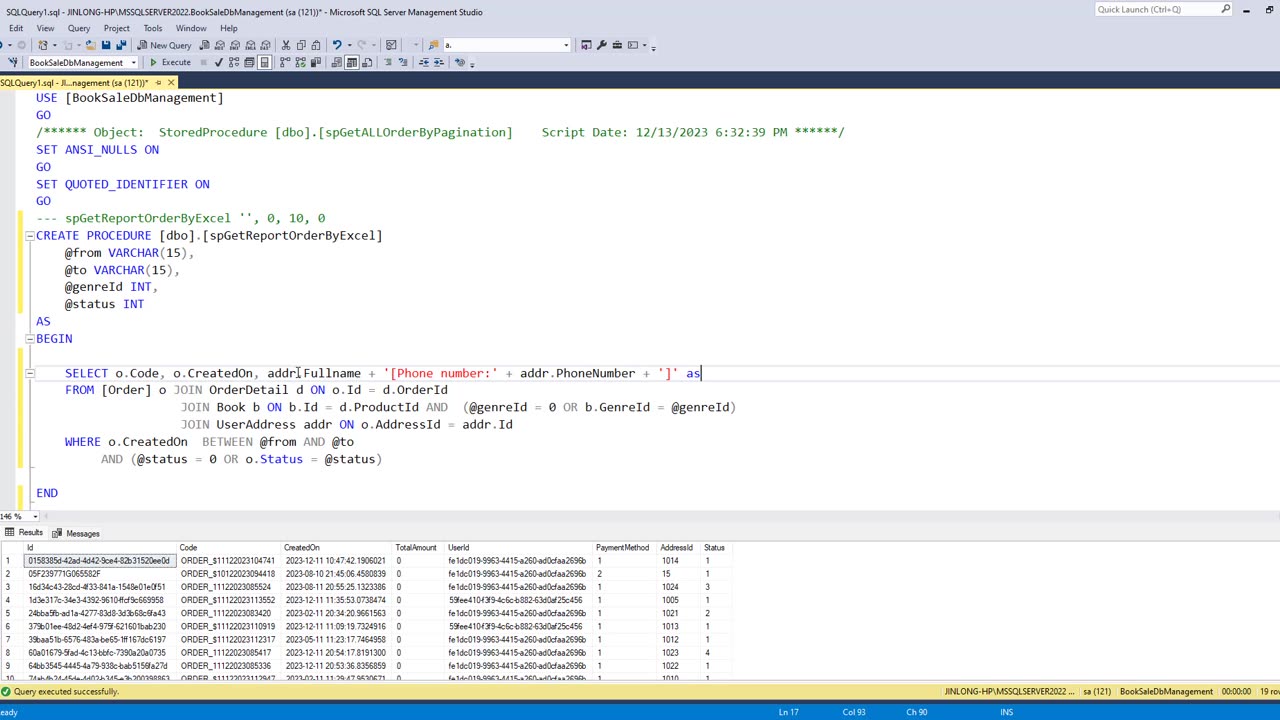The image size is (1280, 720).
Task: Click the AddressId column header
Action: [676, 548]
